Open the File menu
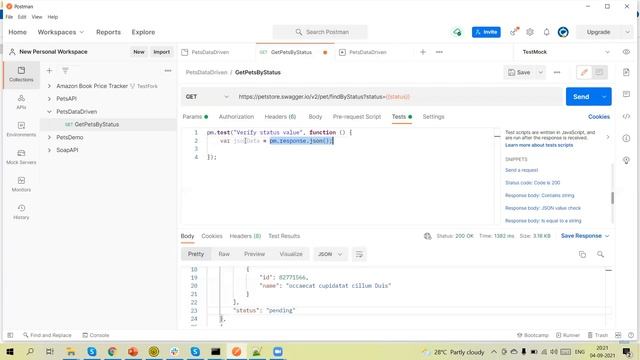Viewport: 640px width, 360px height. pyautogui.click(x=9, y=17)
